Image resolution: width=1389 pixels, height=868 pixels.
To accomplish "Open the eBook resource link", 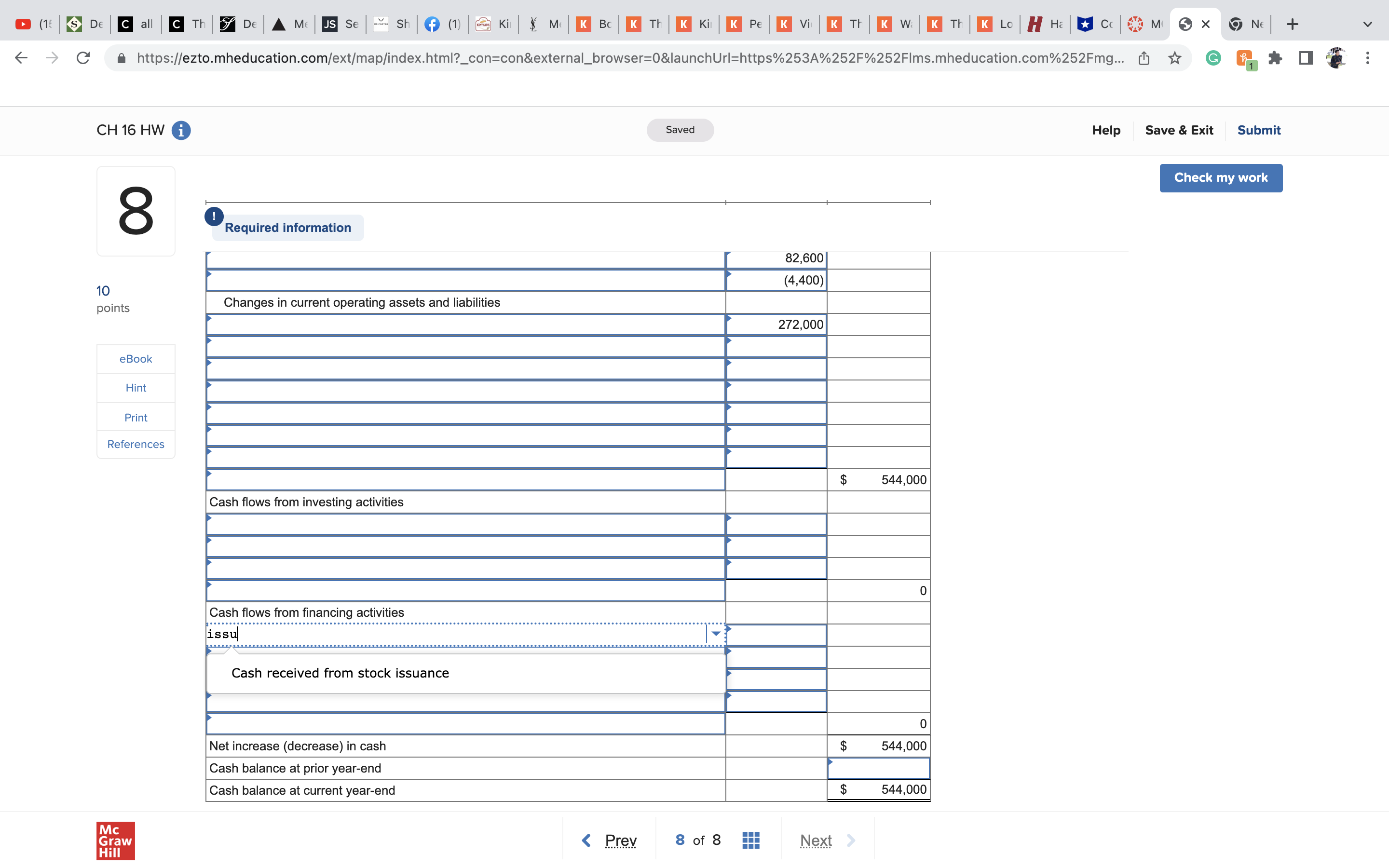I will [x=136, y=359].
